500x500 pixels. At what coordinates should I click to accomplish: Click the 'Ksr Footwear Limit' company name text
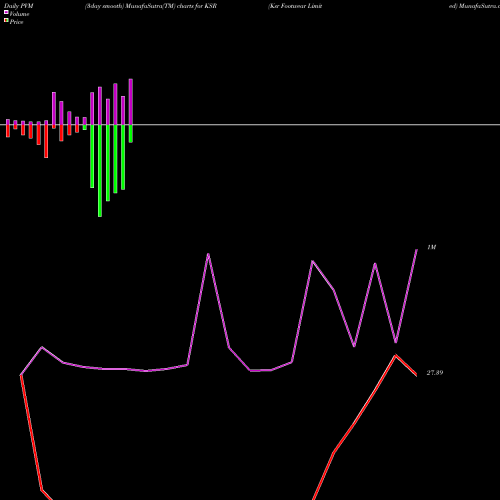click(x=295, y=6)
